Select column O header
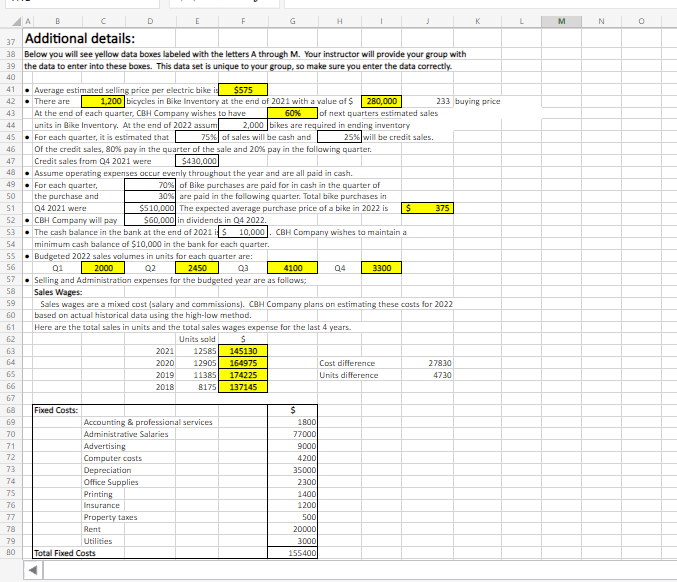The height and width of the screenshot is (582, 677). point(641,21)
